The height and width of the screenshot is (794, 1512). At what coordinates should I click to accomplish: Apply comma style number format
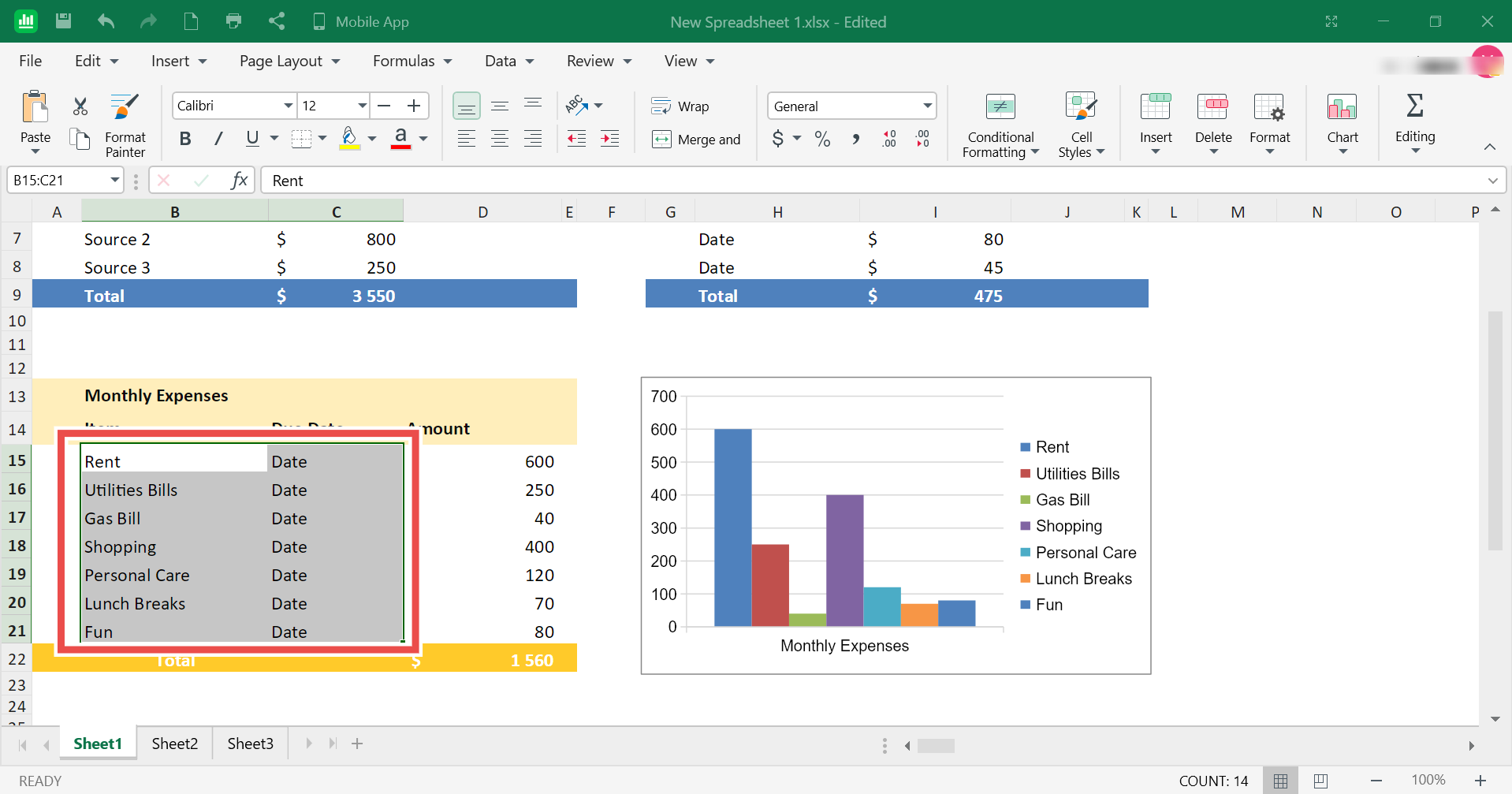pos(856,140)
